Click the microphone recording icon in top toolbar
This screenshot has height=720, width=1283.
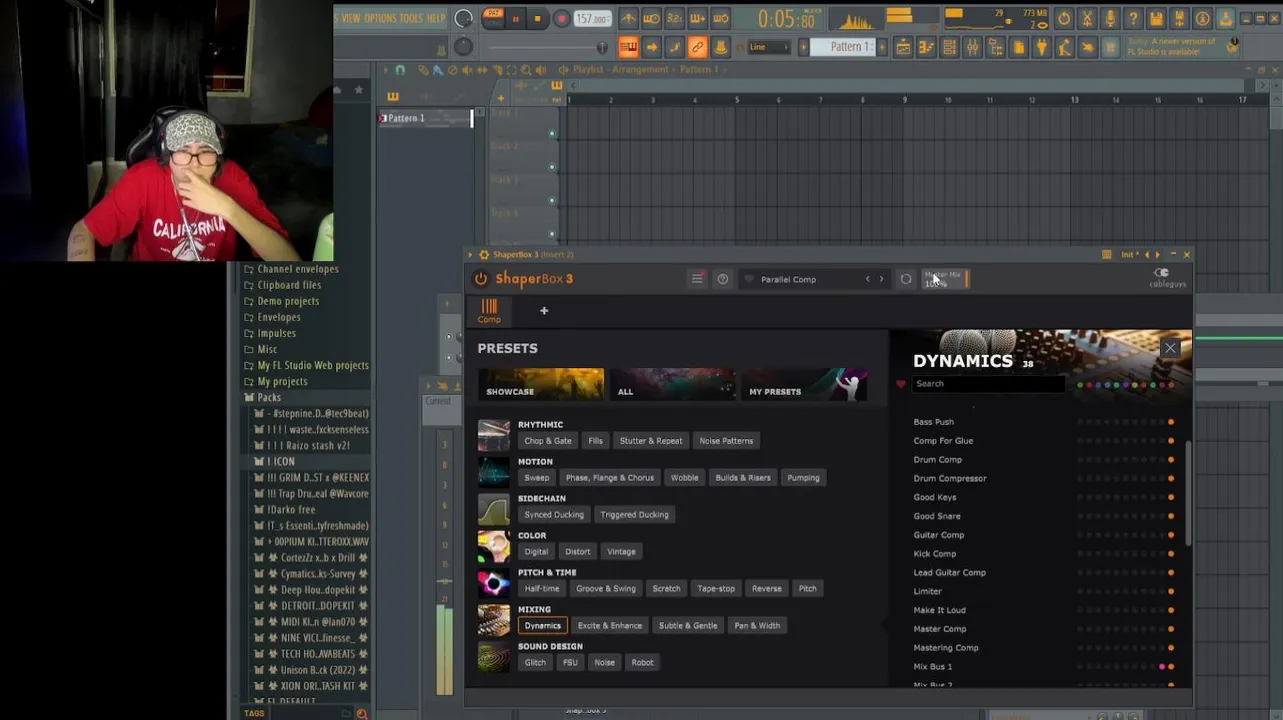tap(1110, 19)
